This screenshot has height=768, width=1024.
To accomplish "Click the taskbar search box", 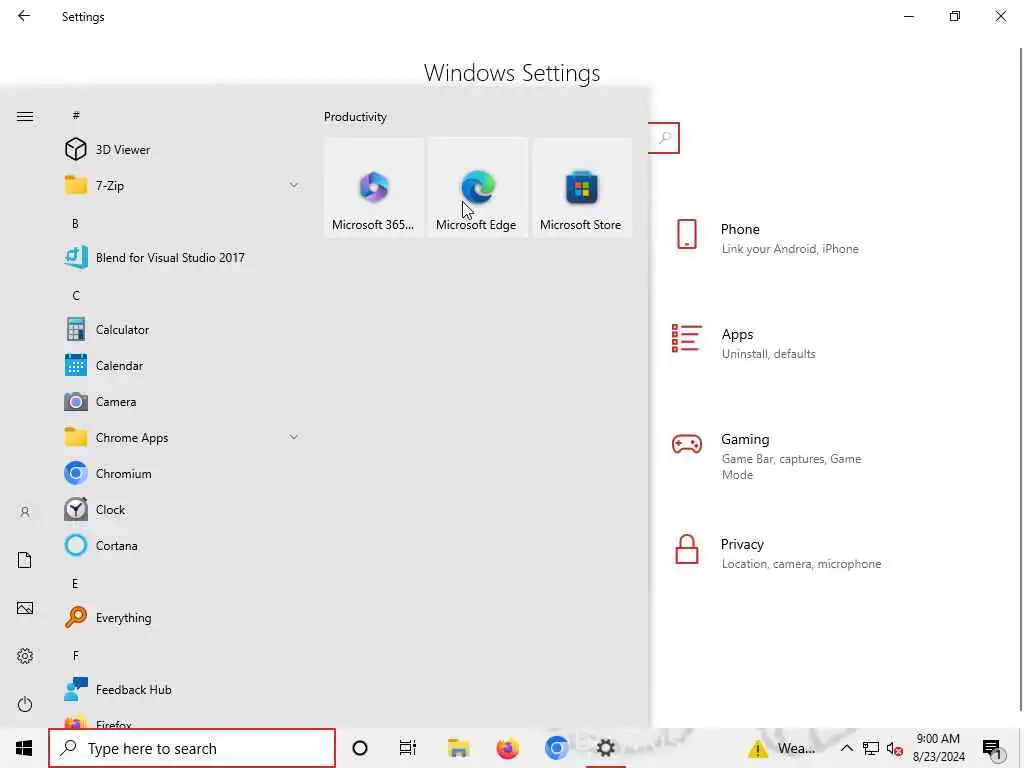I will tap(192, 748).
